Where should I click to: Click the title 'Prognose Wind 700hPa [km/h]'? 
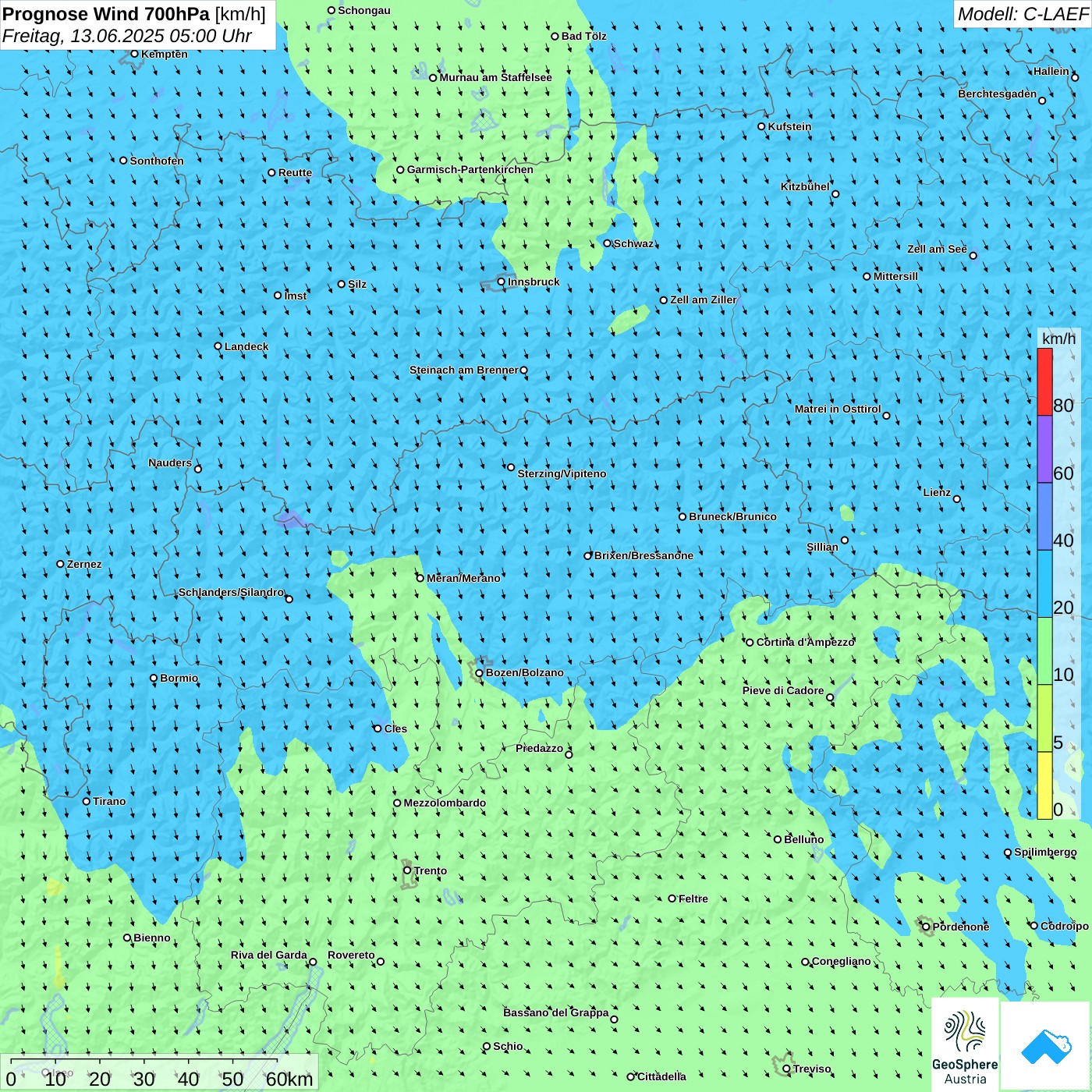click(134, 14)
